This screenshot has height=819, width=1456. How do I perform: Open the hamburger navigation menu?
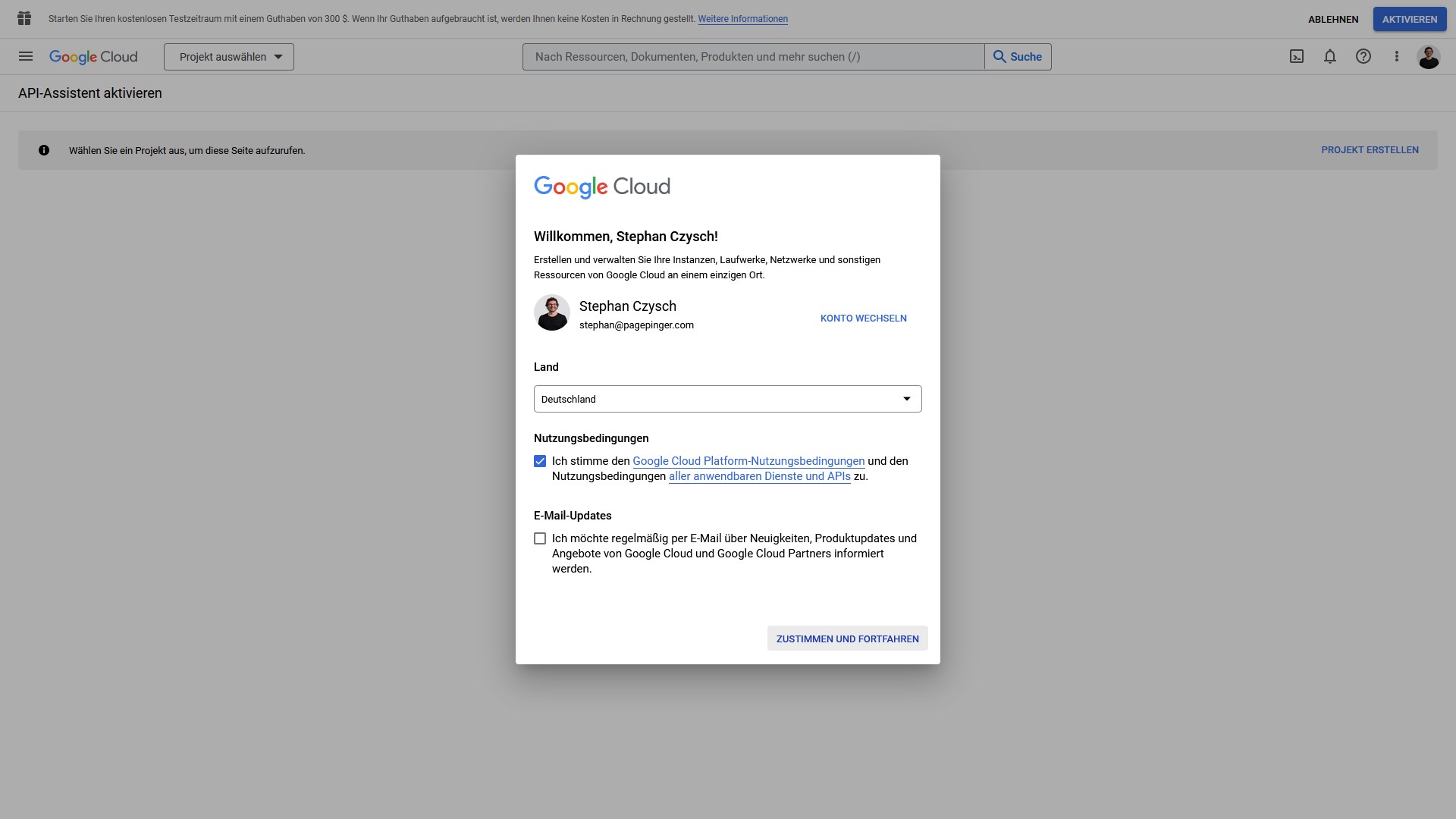[x=26, y=56]
